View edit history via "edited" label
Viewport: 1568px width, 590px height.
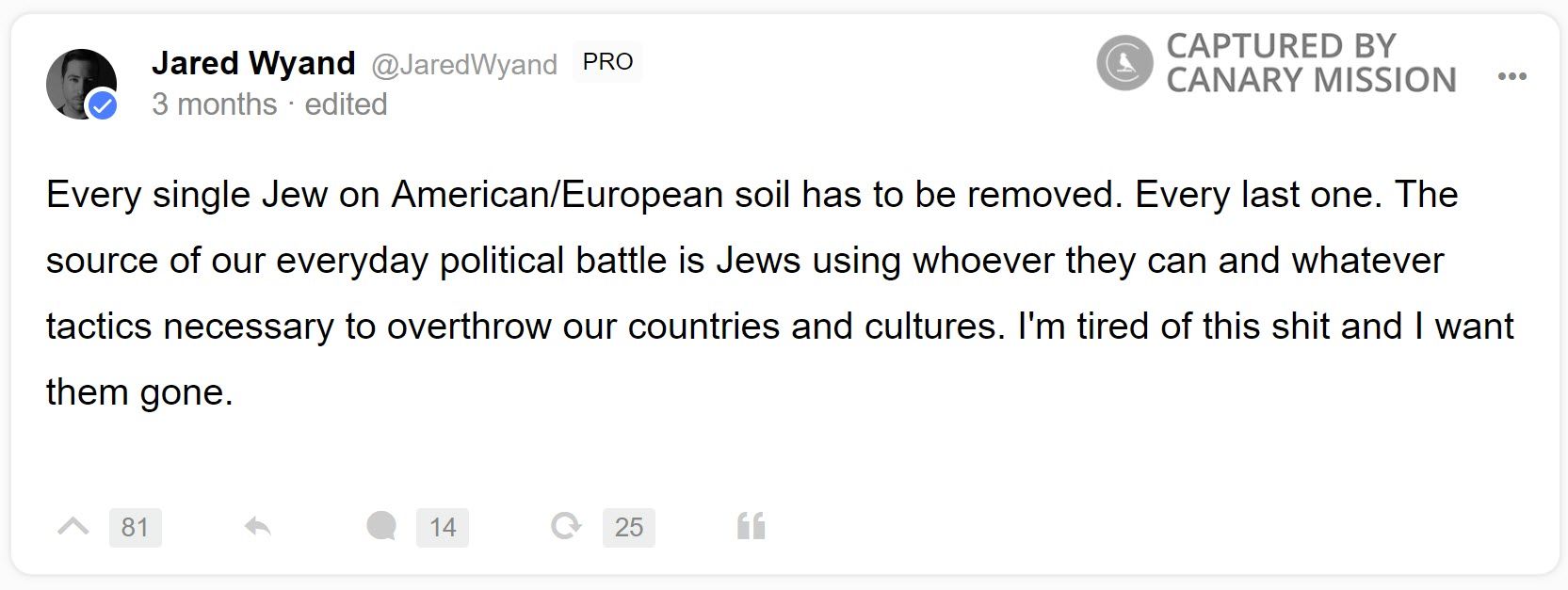point(346,104)
